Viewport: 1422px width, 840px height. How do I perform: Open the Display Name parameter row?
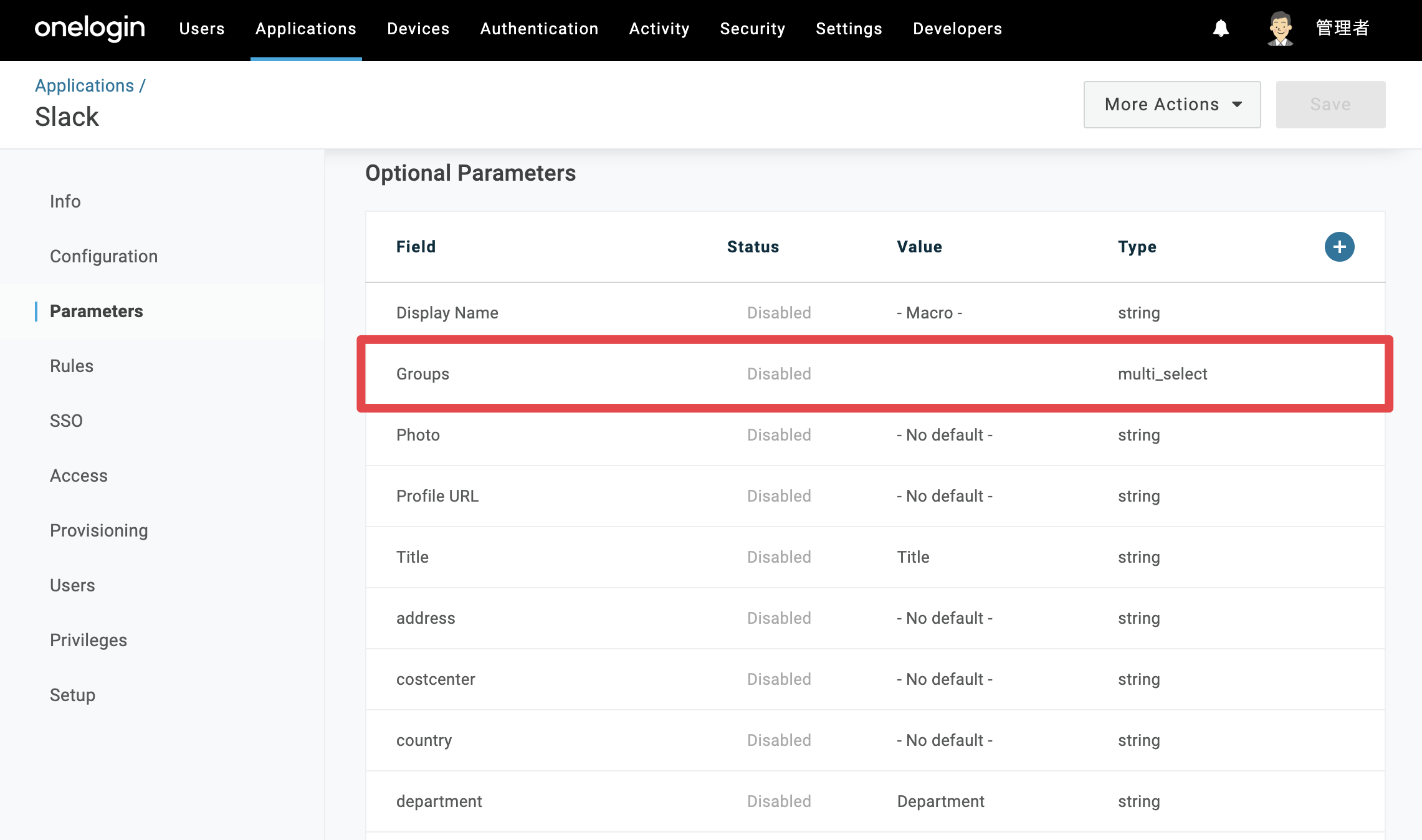(875, 313)
